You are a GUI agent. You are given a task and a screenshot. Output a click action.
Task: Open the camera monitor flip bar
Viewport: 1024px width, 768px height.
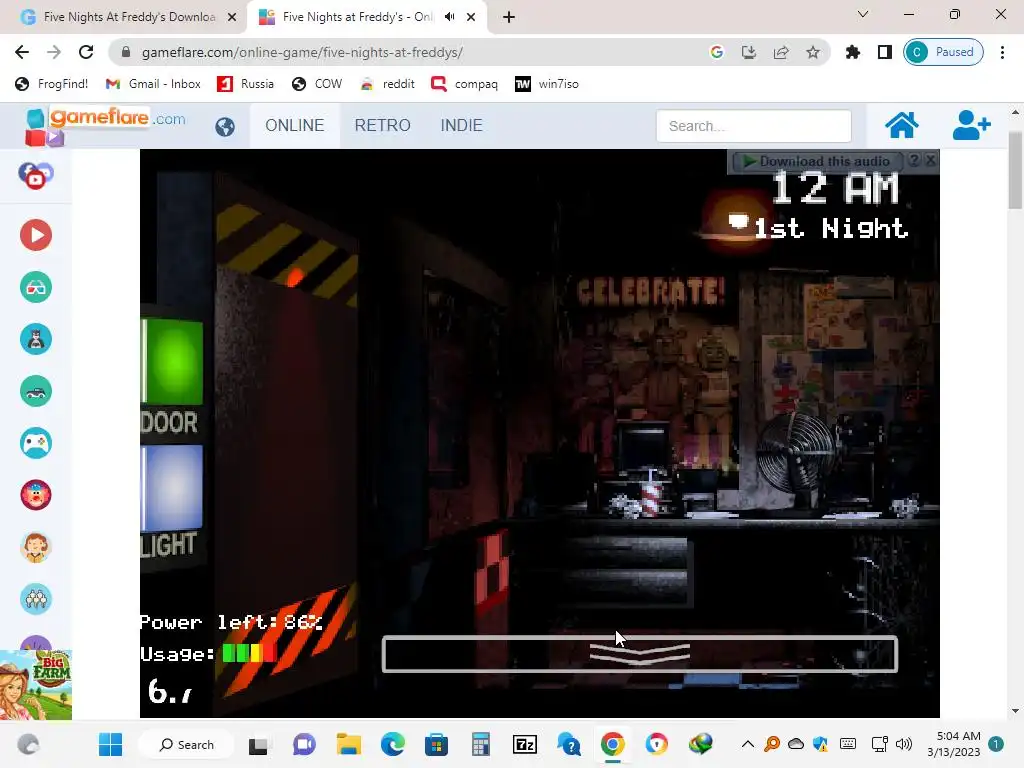coord(640,654)
